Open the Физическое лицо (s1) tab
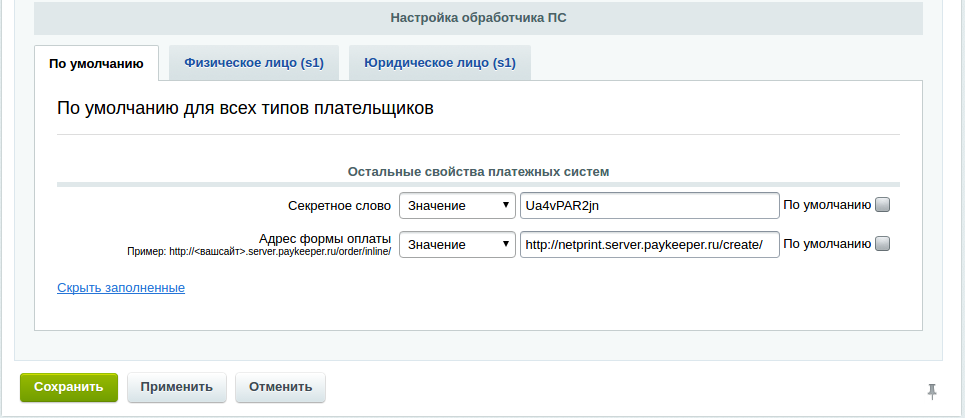The image size is (965, 418). click(254, 62)
